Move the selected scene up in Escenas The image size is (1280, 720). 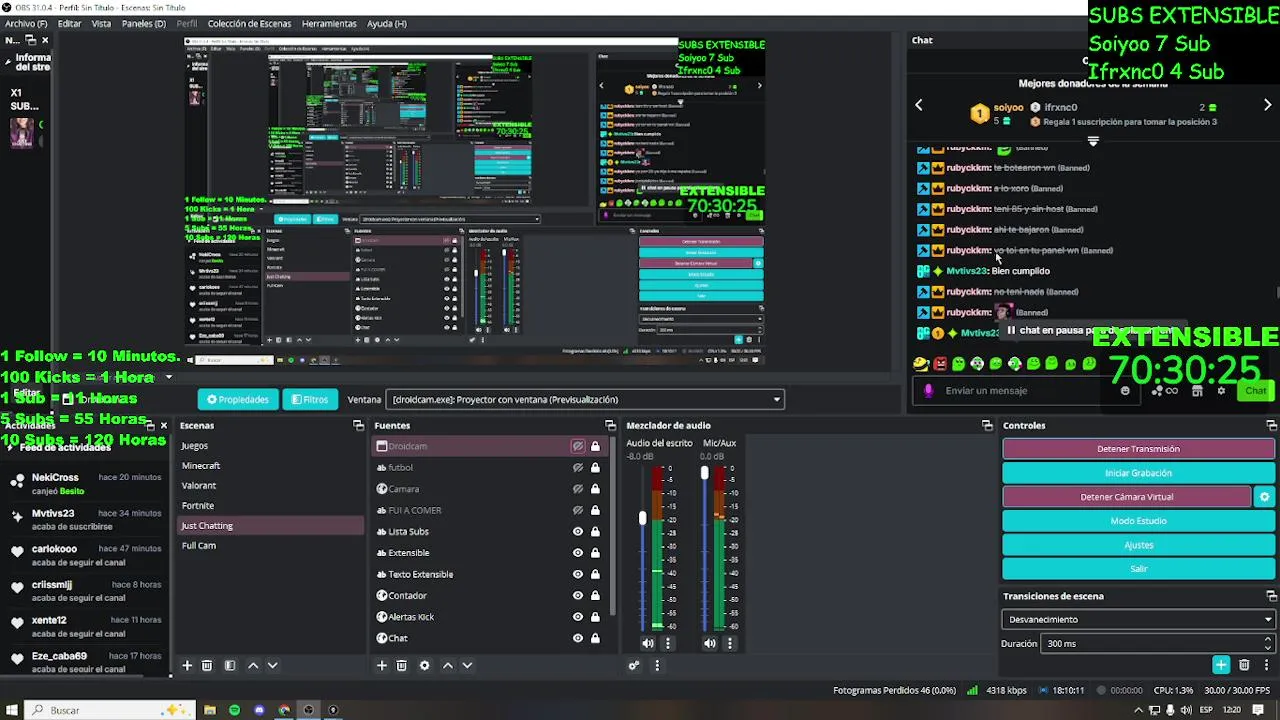click(253, 665)
